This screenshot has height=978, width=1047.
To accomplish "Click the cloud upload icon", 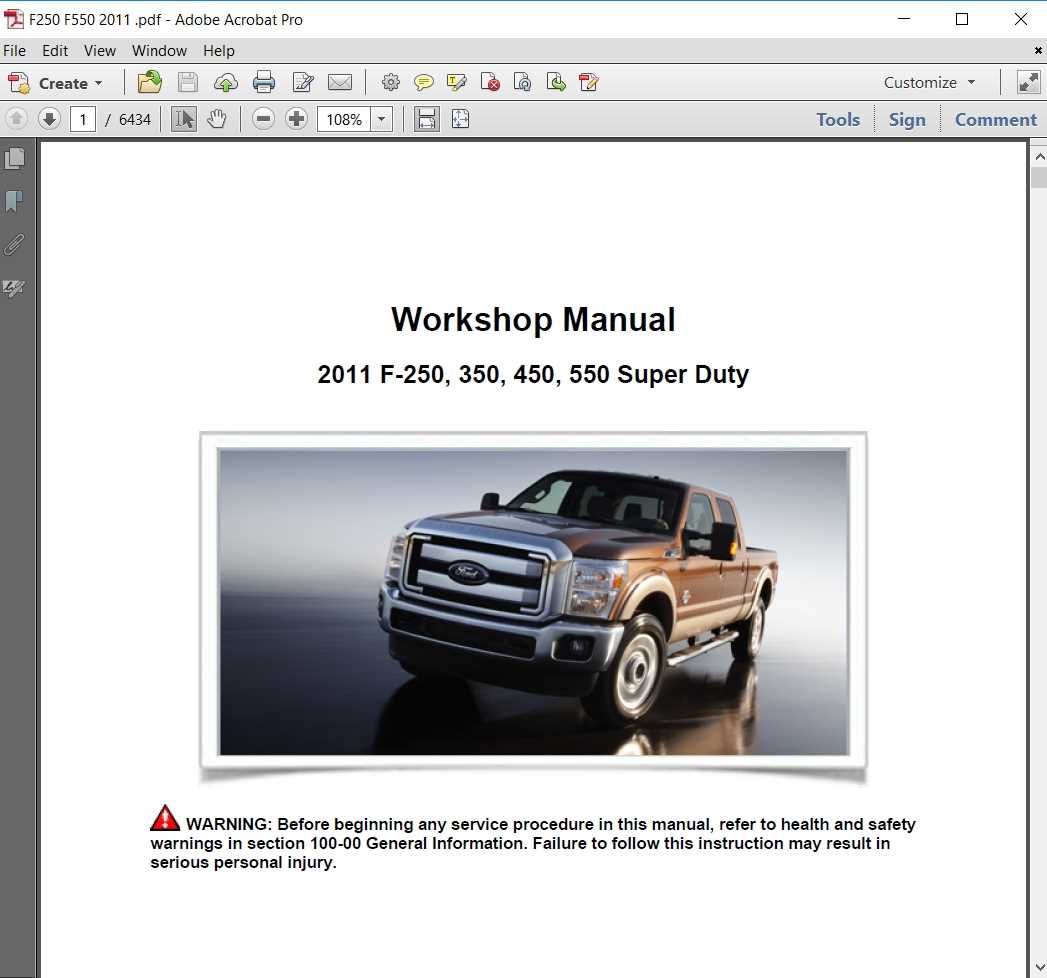I will tap(226, 83).
